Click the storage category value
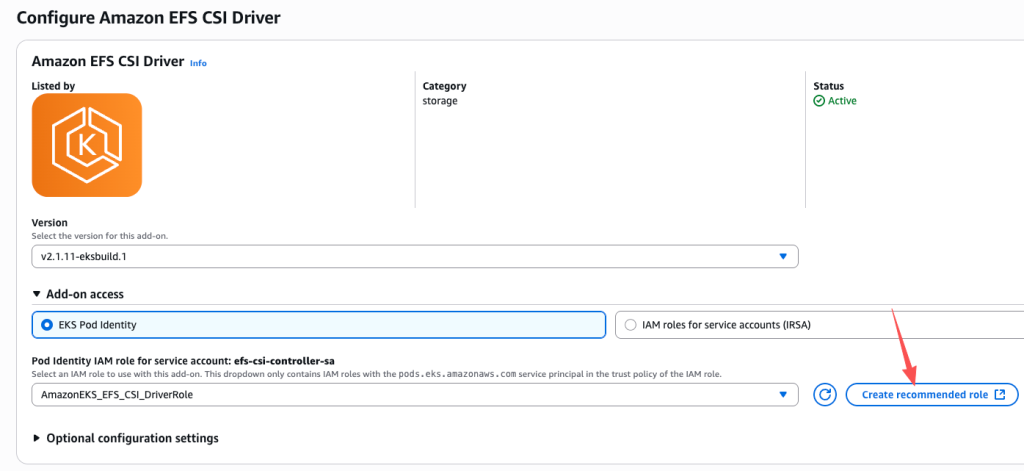The image size is (1024, 471). tap(440, 101)
